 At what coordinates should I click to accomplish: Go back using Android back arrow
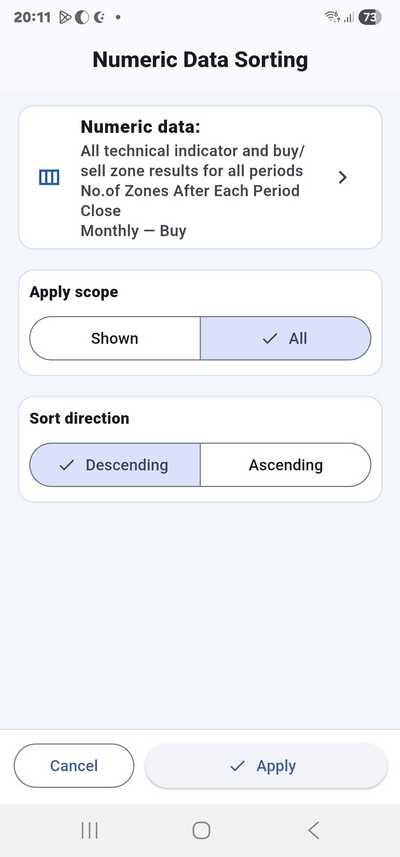pyautogui.click(x=313, y=831)
